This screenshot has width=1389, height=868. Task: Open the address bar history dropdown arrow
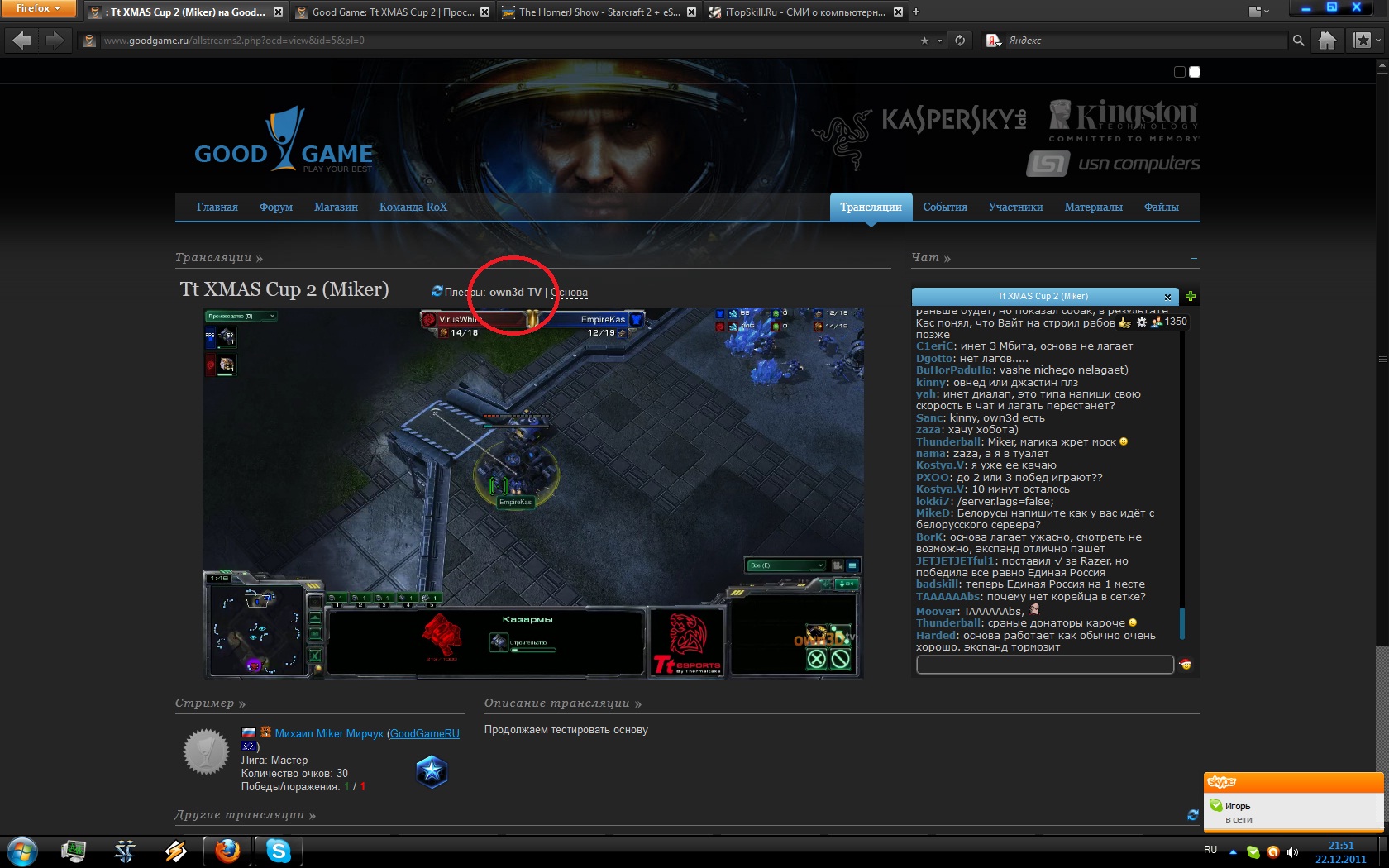tap(939, 41)
